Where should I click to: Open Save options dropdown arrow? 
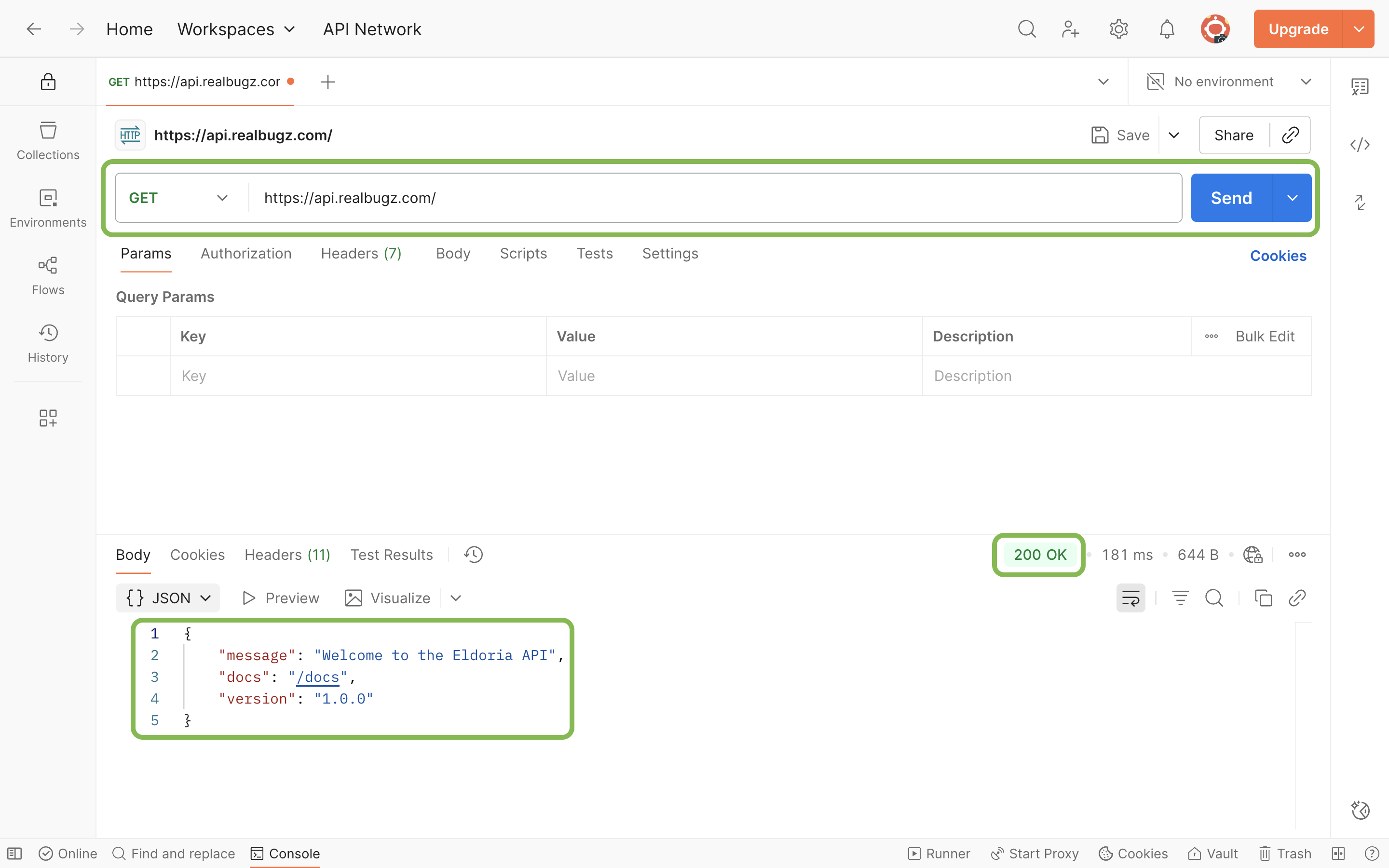click(x=1174, y=135)
